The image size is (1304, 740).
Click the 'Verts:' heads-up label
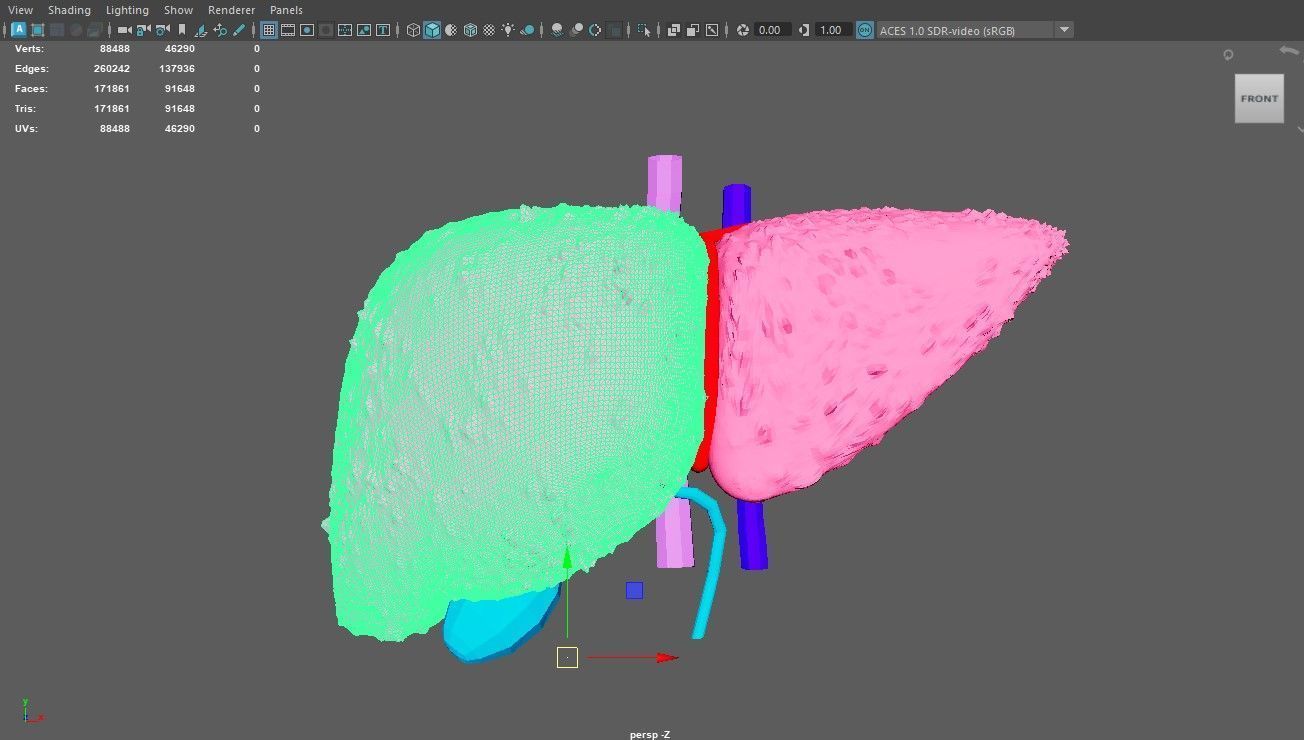(29, 48)
